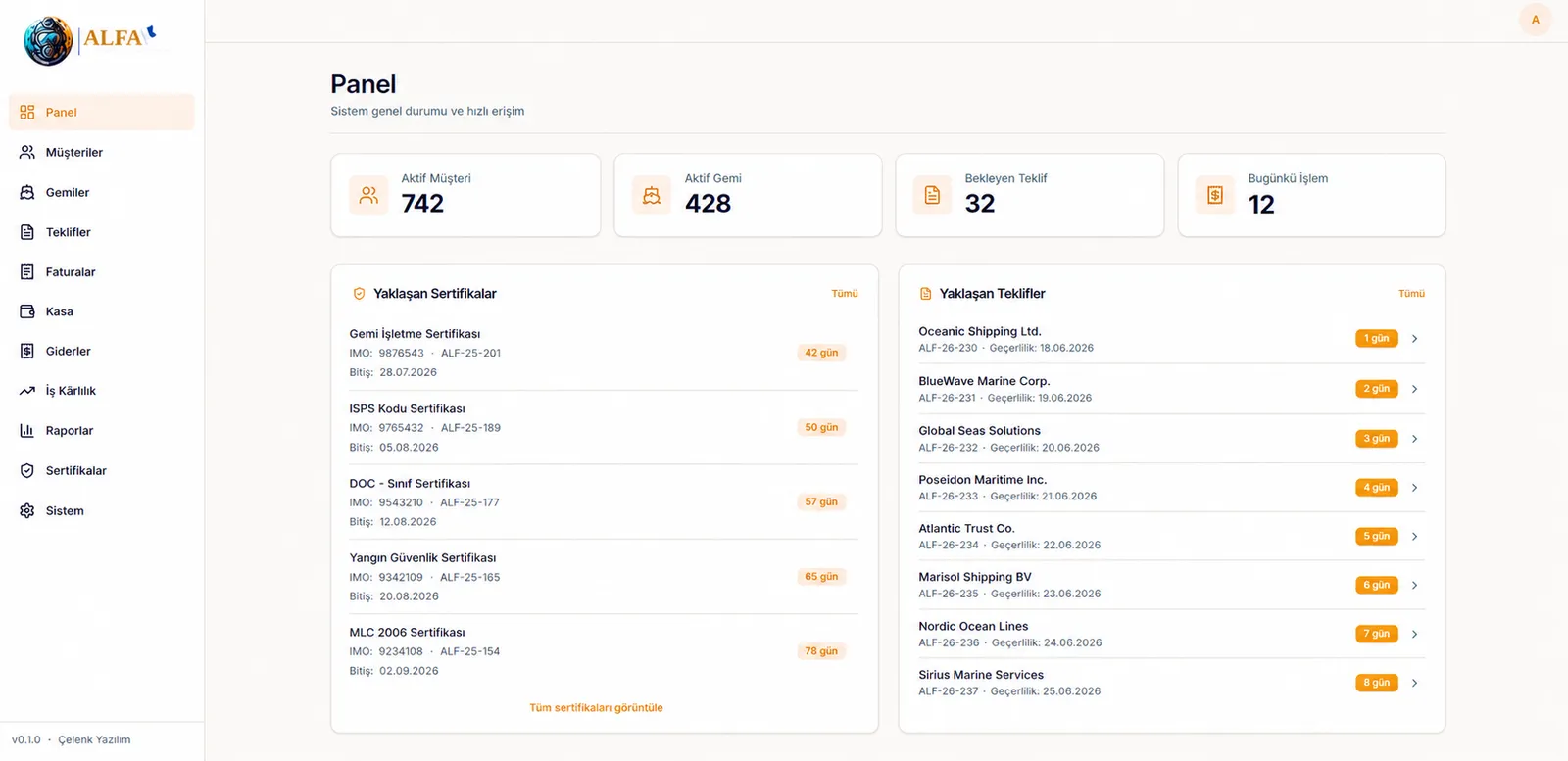
Task: Click Tümü link in Yaklaşan Sertifikalar
Action: 845,294
